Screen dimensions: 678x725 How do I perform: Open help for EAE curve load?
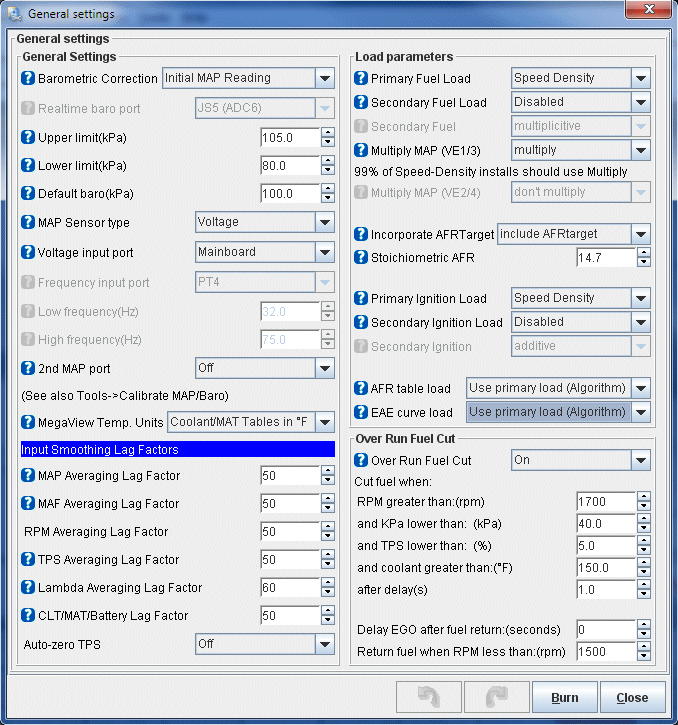click(x=361, y=412)
